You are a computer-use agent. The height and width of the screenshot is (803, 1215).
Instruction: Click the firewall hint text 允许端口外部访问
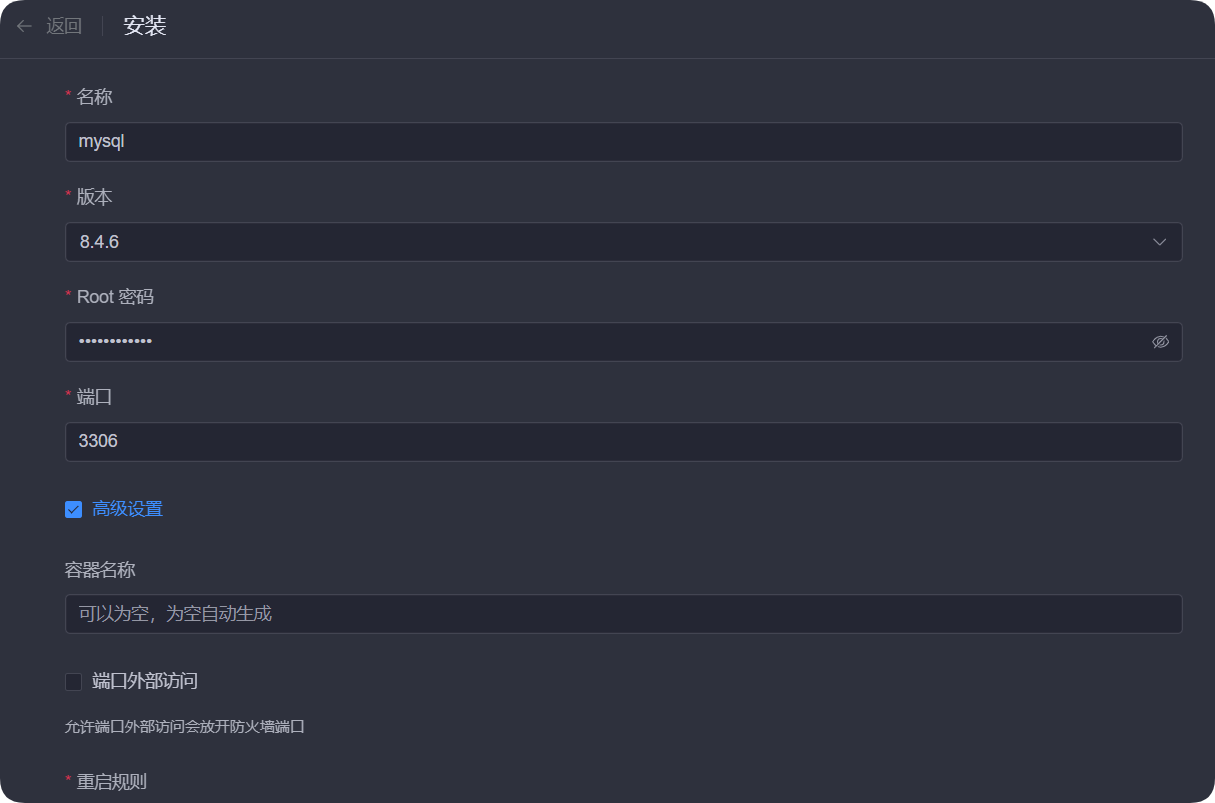point(184,727)
